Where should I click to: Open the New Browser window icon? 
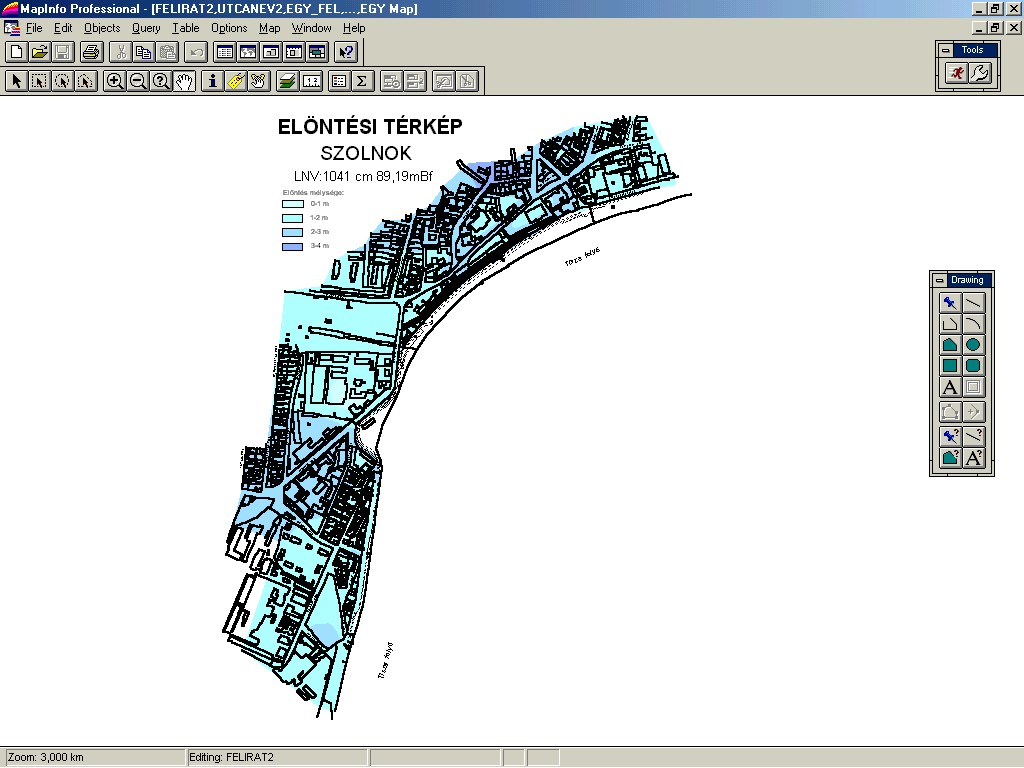point(224,52)
